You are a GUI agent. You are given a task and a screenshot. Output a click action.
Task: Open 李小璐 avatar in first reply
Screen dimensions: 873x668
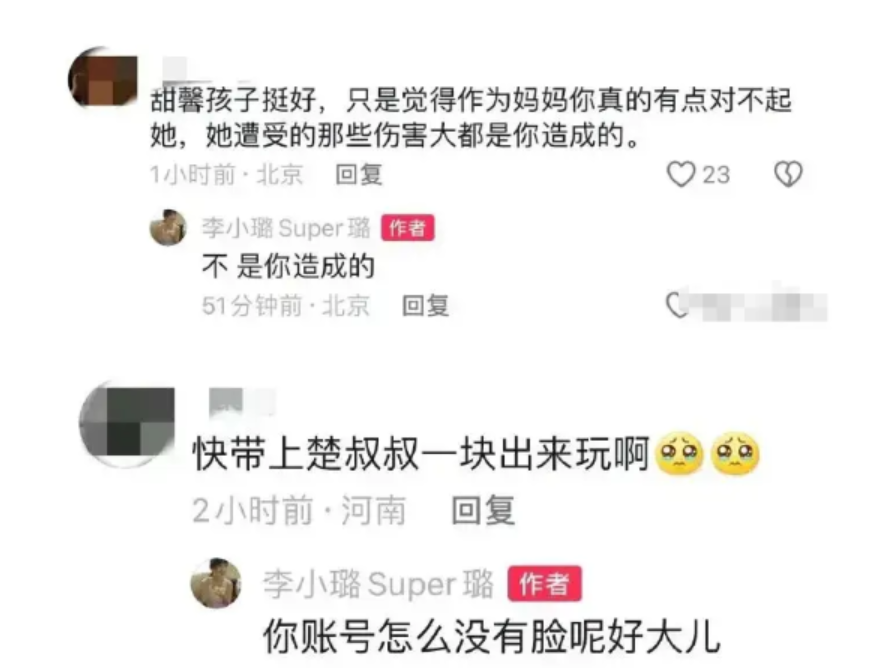click(x=168, y=227)
